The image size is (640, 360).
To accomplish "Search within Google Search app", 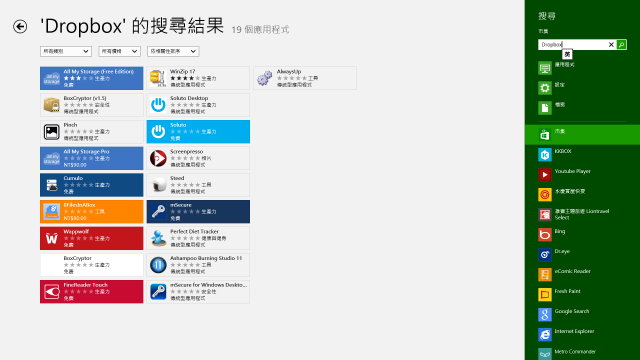I will (x=582, y=314).
